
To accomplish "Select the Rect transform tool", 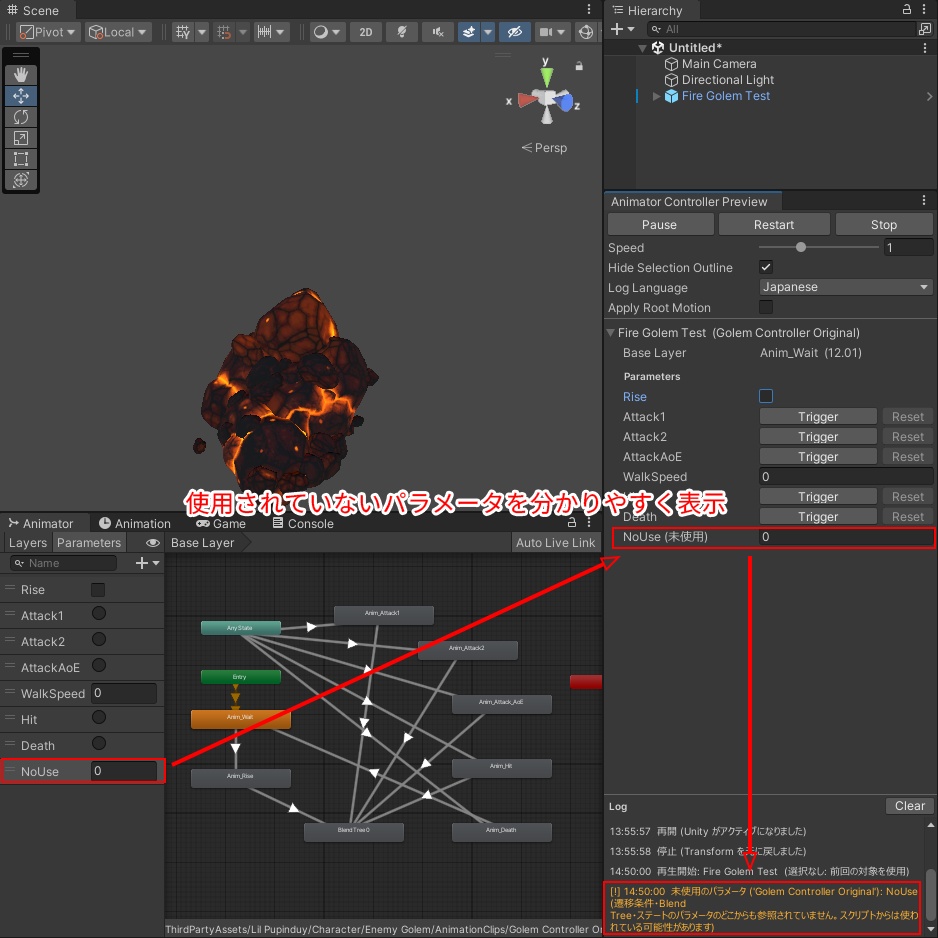I will coord(21,159).
